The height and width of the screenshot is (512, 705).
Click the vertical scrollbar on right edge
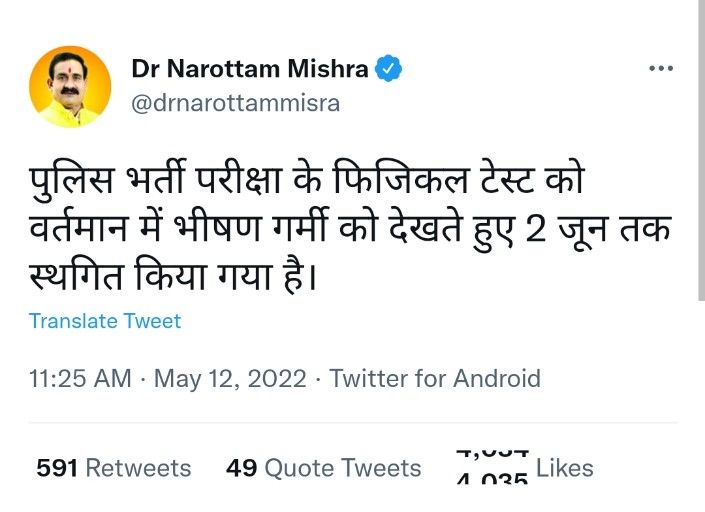point(700,150)
